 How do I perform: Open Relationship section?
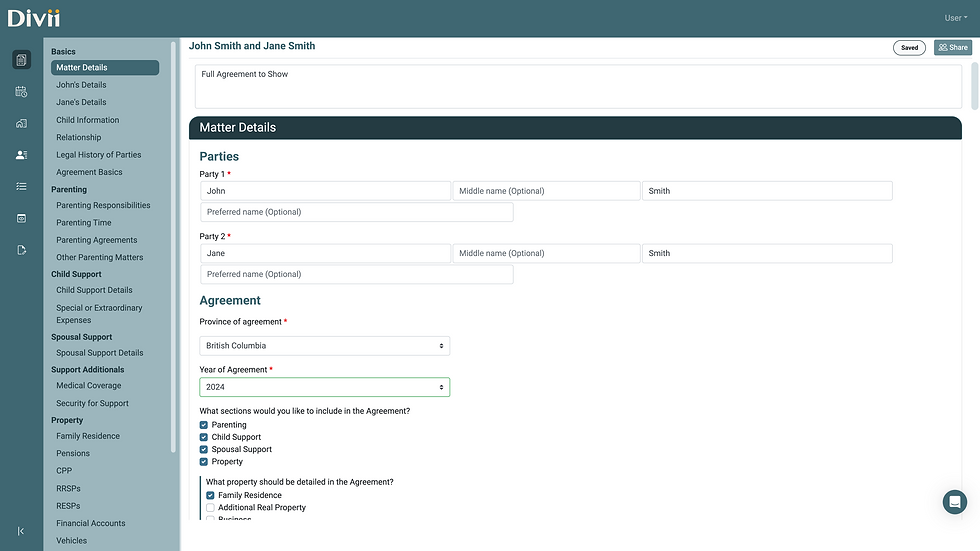79,137
